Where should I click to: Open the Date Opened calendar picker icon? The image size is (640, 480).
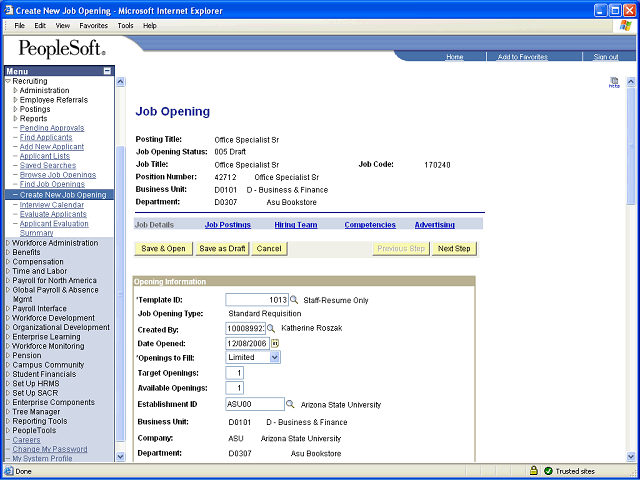(275, 343)
